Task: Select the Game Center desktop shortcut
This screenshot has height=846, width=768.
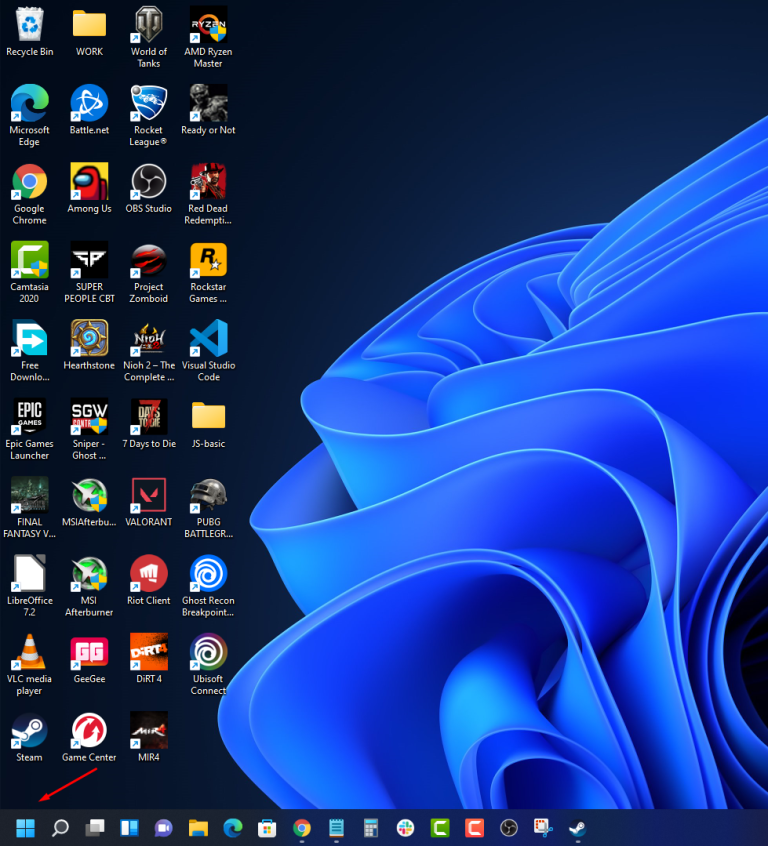Action: click(89, 737)
